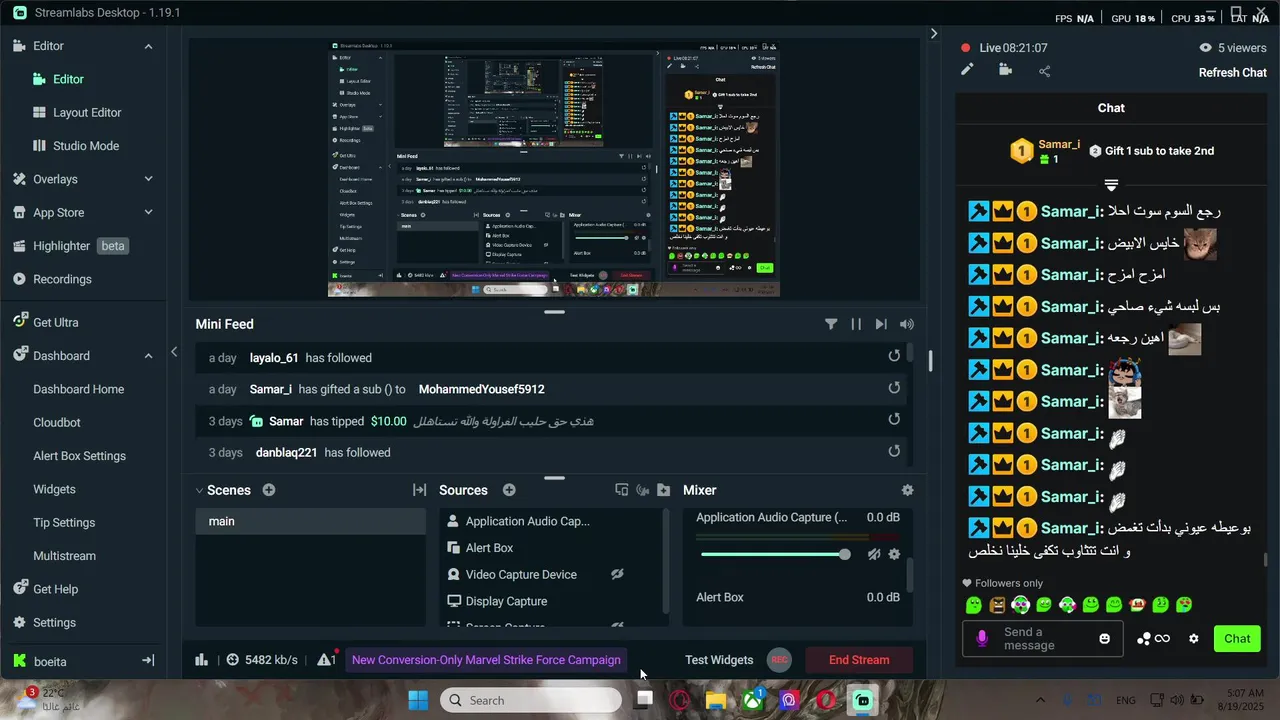The height and width of the screenshot is (720, 1280).
Task: Open chat emote picker smiley icon
Action: click(x=1104, y=638)
